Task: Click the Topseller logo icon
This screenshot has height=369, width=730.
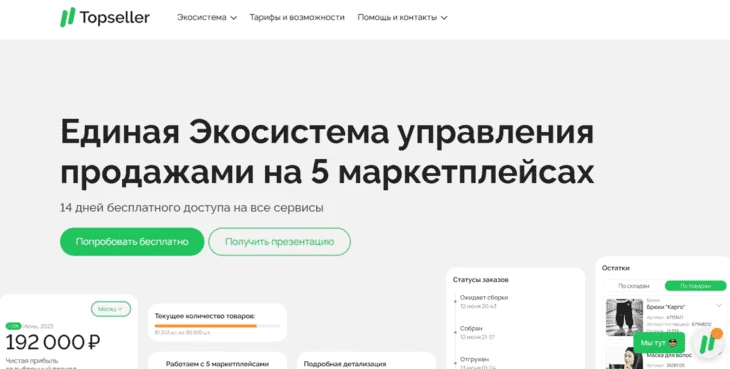Action: (68, 17)
